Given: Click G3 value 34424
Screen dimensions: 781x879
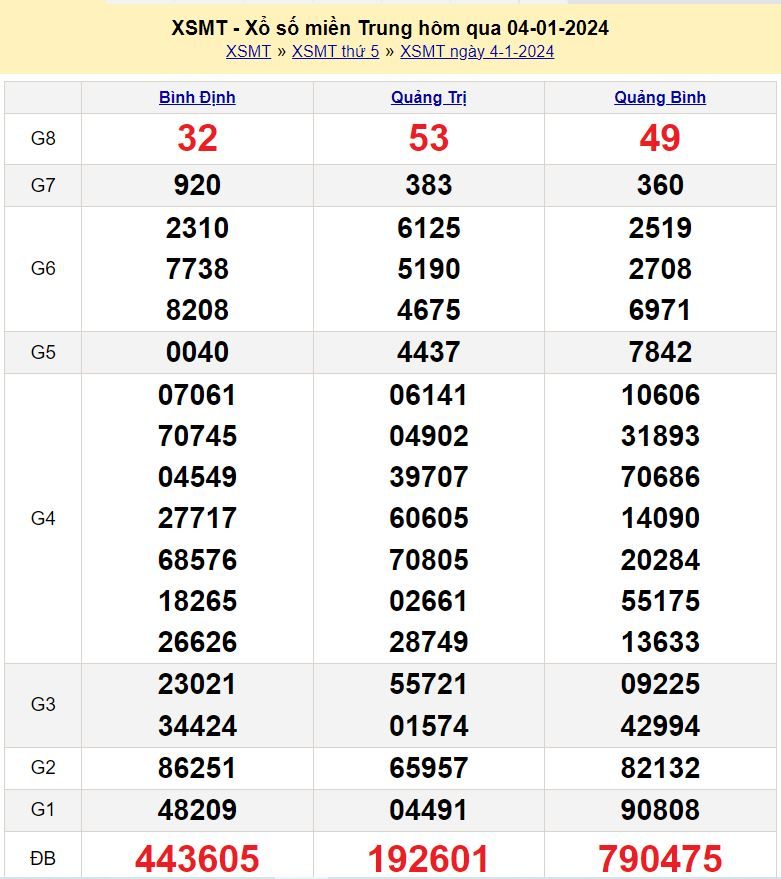Looking at the screenshot, I should point(197,726).
